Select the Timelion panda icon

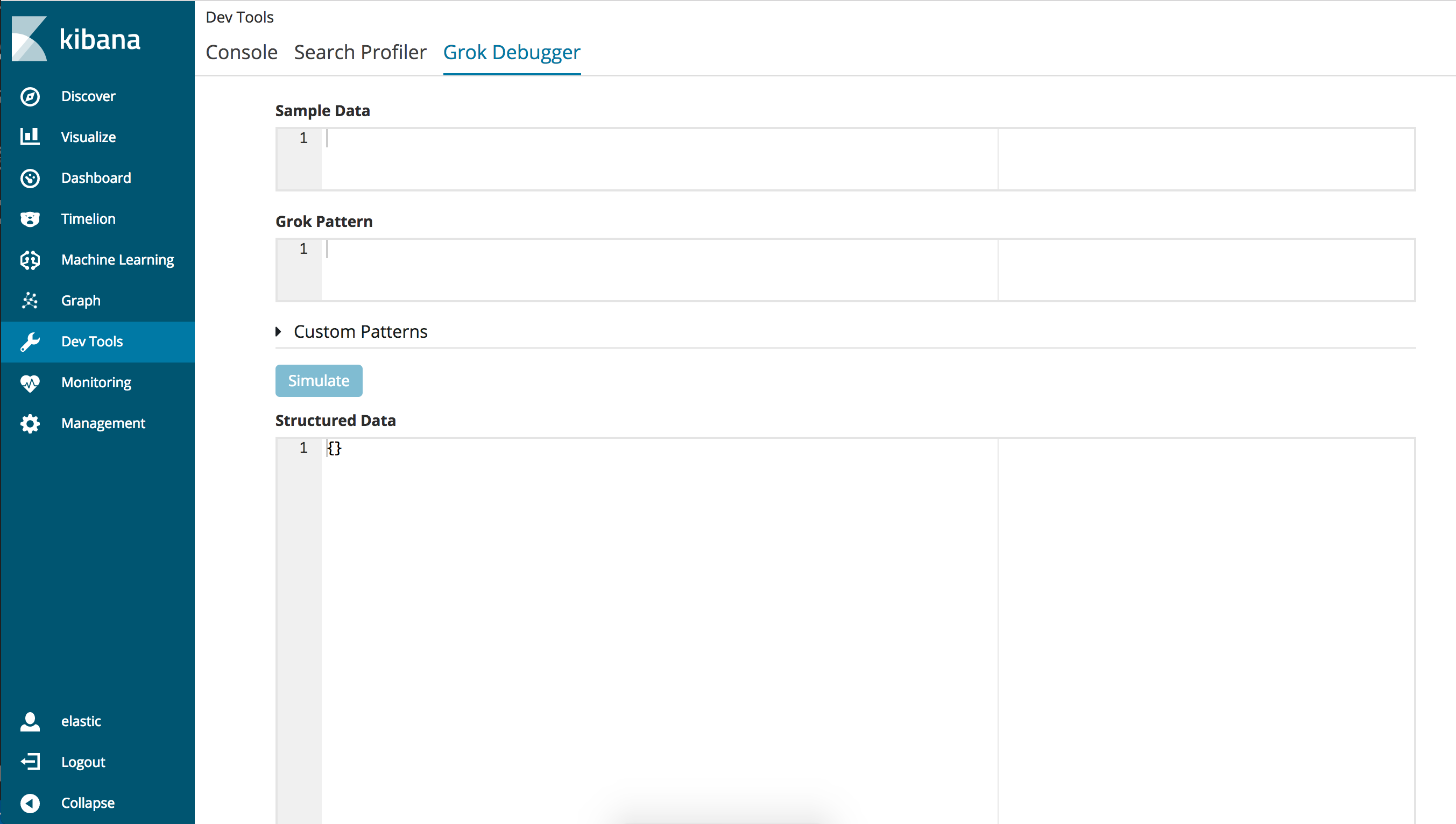pos(30,218)
